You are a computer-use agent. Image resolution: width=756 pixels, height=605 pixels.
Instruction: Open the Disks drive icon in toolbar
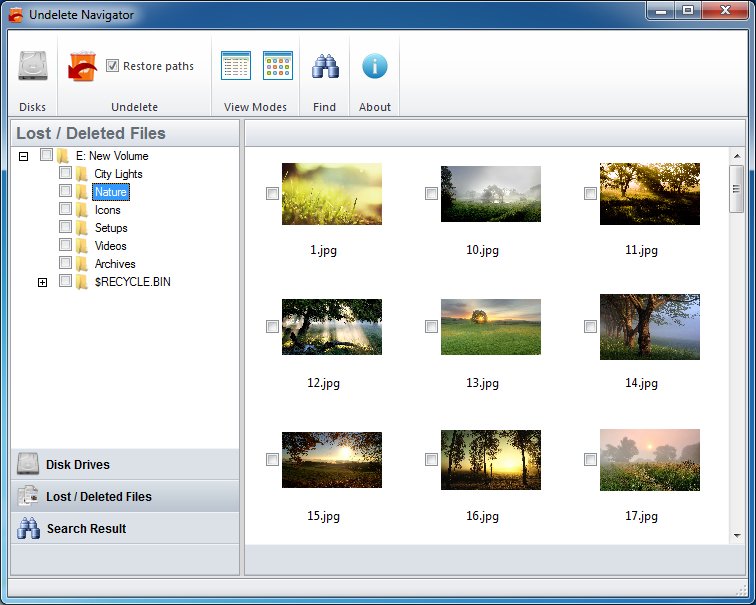click(32, 67)
